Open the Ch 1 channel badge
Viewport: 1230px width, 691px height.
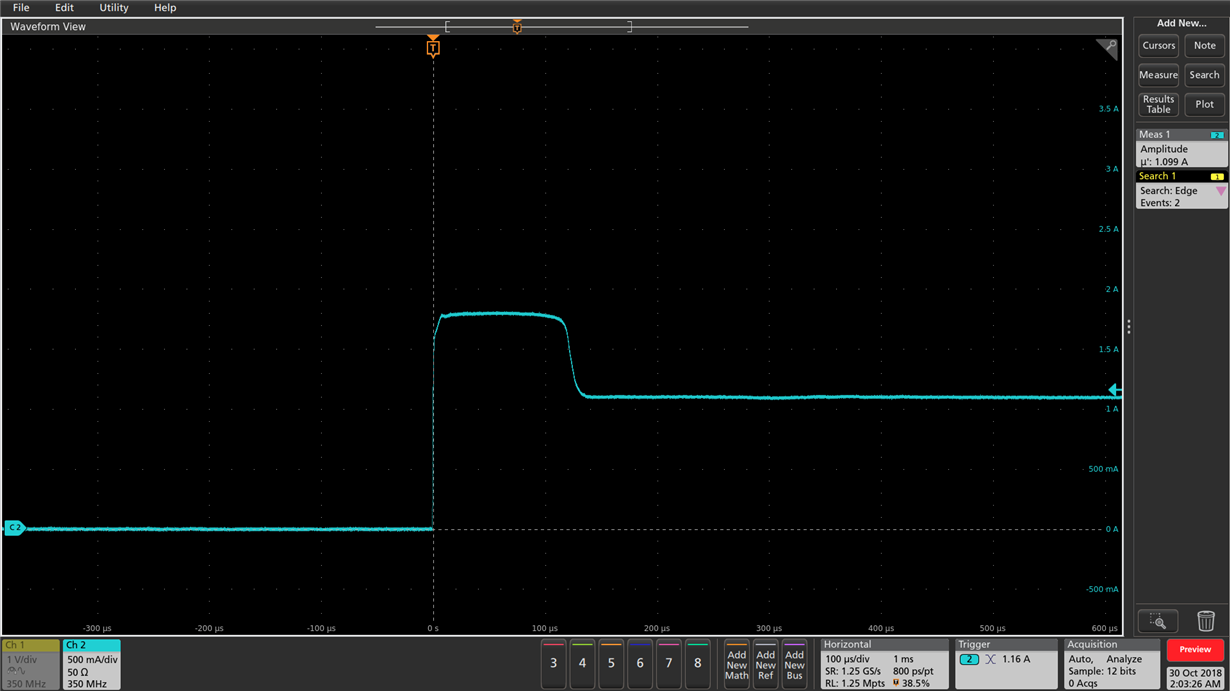coord(30,664)
